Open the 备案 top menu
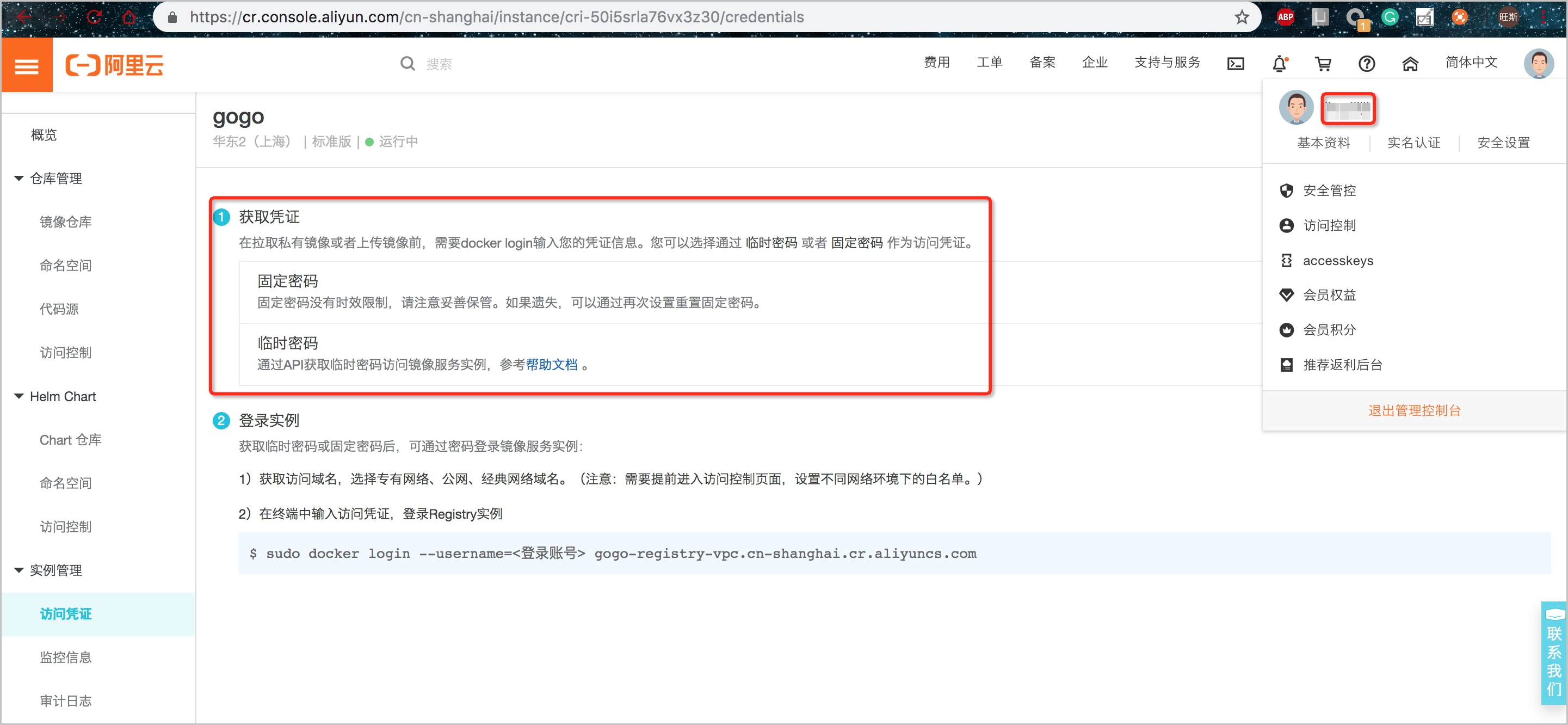The height and width of the screenshot is (725, 1568). click(1042, 62)
